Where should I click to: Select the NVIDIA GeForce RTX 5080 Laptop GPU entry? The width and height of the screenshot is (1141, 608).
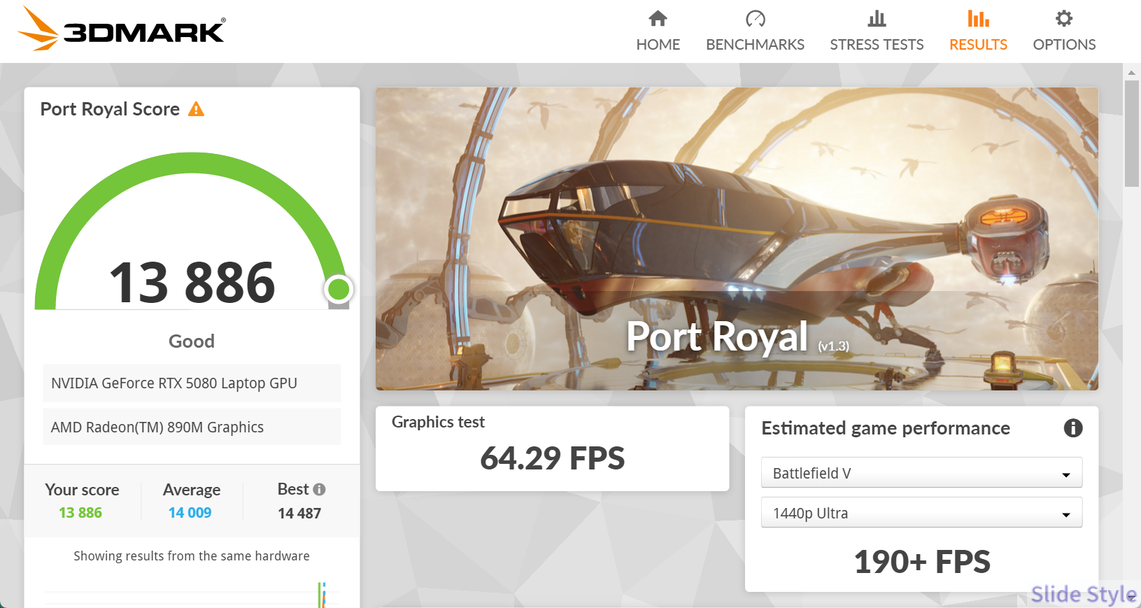(x=192, y=383)
